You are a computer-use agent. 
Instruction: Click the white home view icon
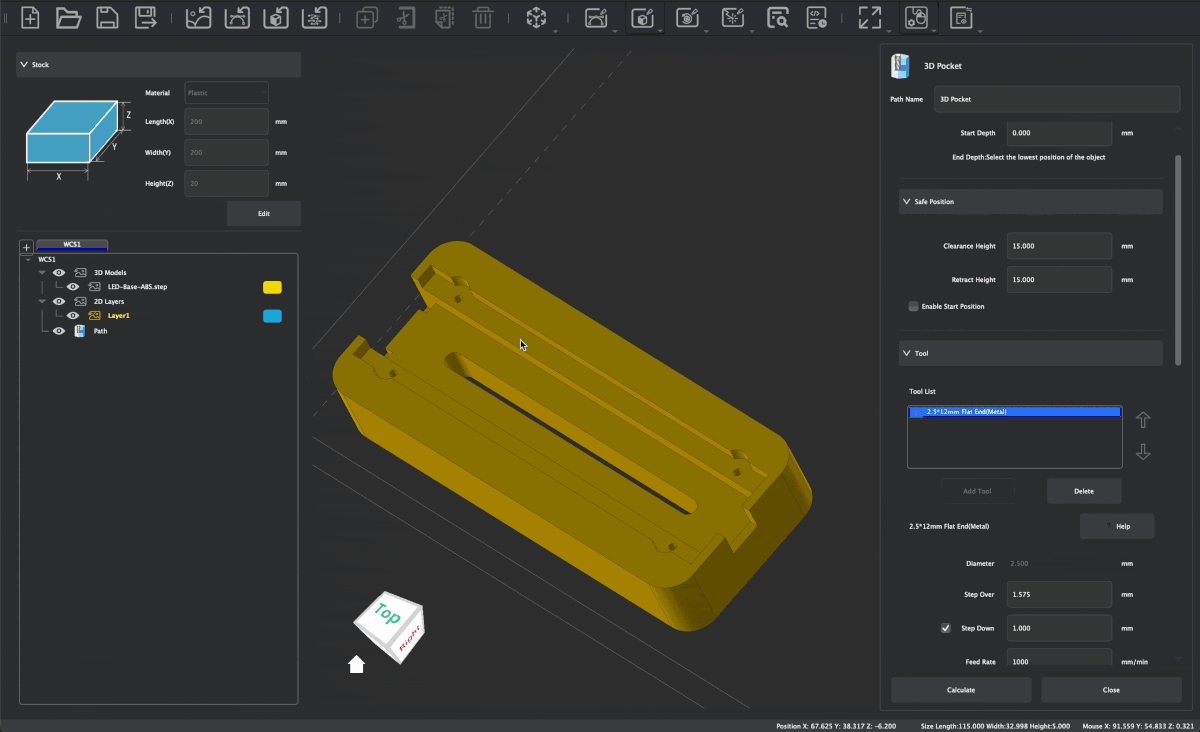coord(356,665)
